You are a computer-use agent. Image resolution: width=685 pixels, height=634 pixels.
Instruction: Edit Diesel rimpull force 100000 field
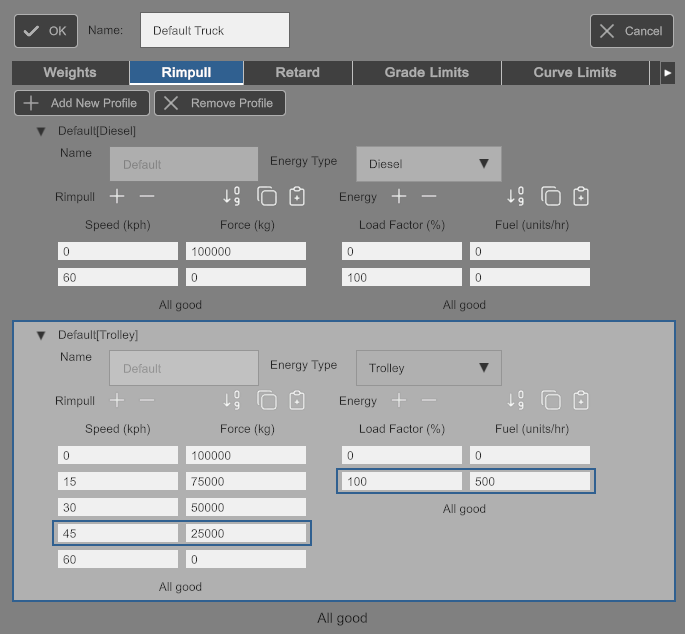(x=246, y=251)
